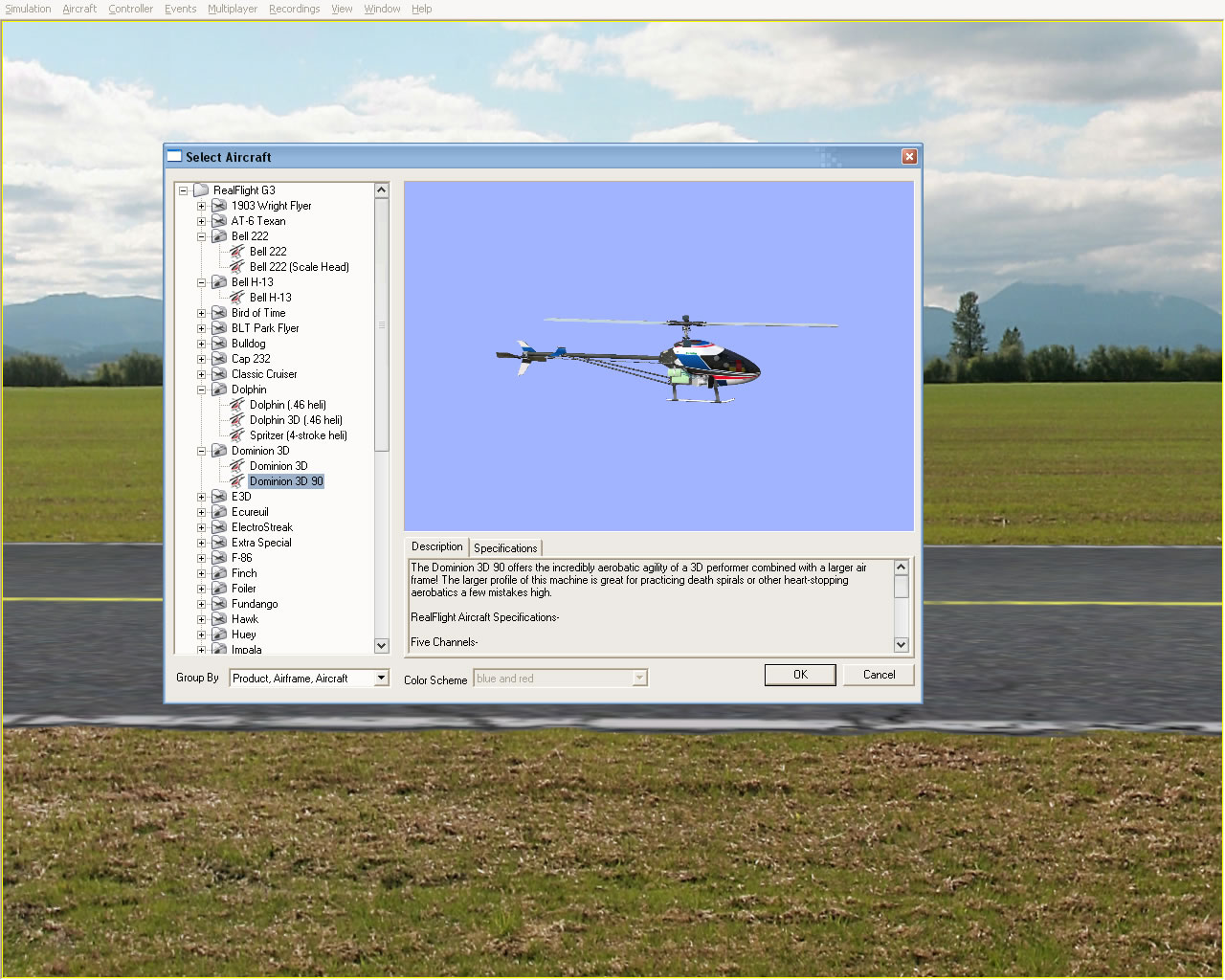The width and height of the screenshot is (1225, 980).
Task: Click the Bell 222 (Scale Head) aircraft icon
Action: (237, 267)
